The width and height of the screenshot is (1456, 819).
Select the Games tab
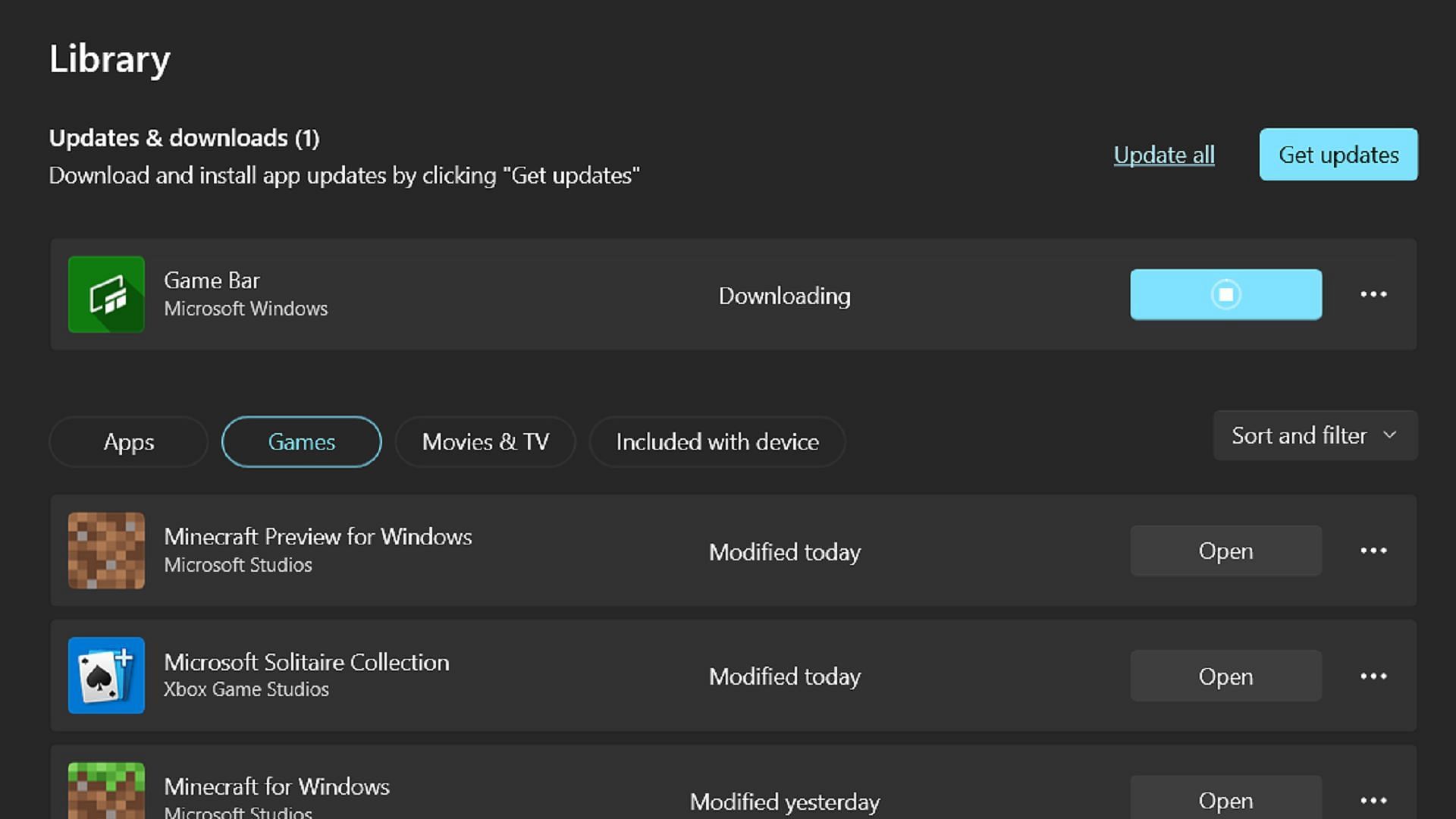pyautogui.click(x=301, y=441)
